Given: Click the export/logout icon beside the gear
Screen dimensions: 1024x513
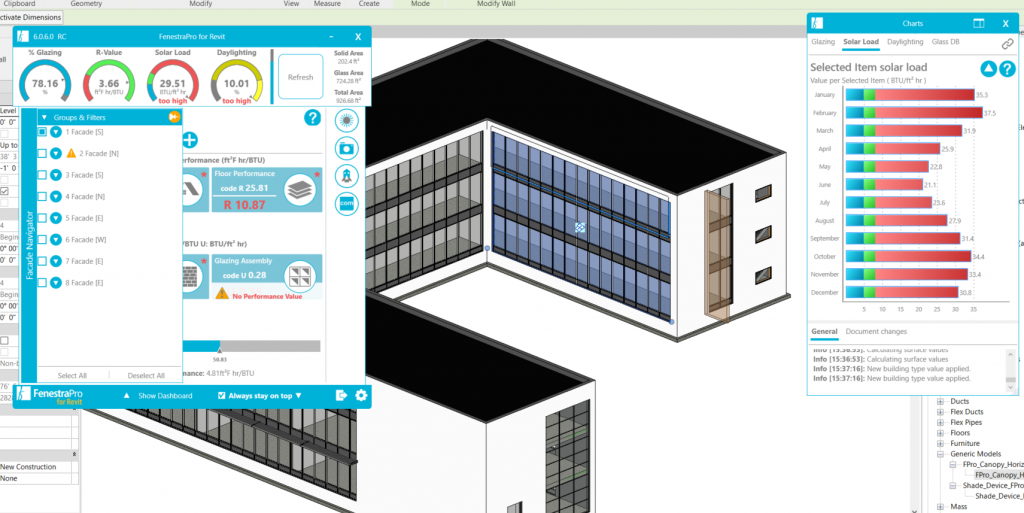Looking at the screenshot, I should click(x=341, y=396).
